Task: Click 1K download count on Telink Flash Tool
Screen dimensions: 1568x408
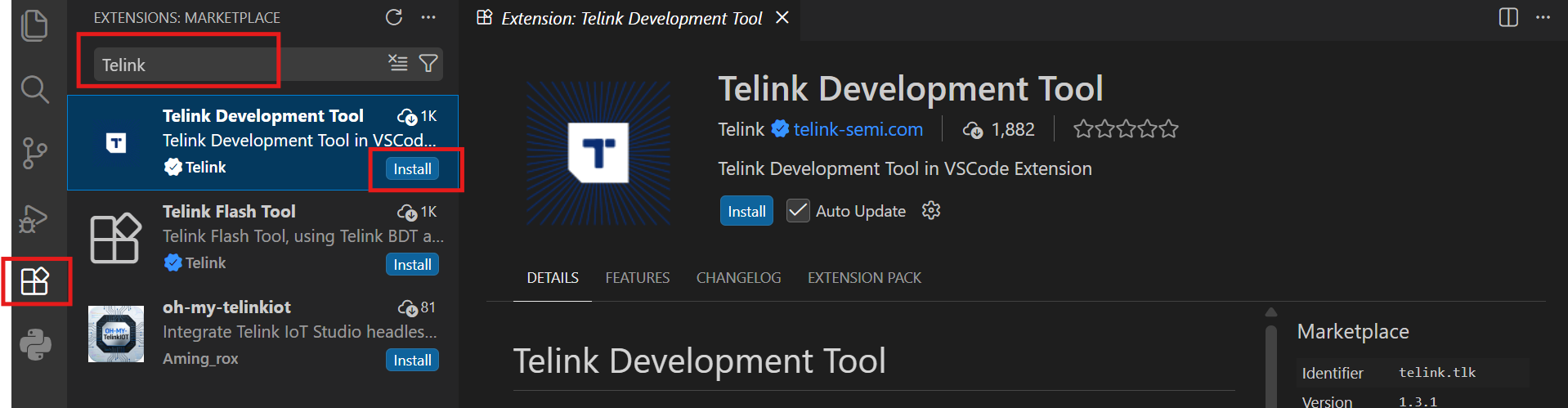Action: pyautogui.click(x=417, y=212)
